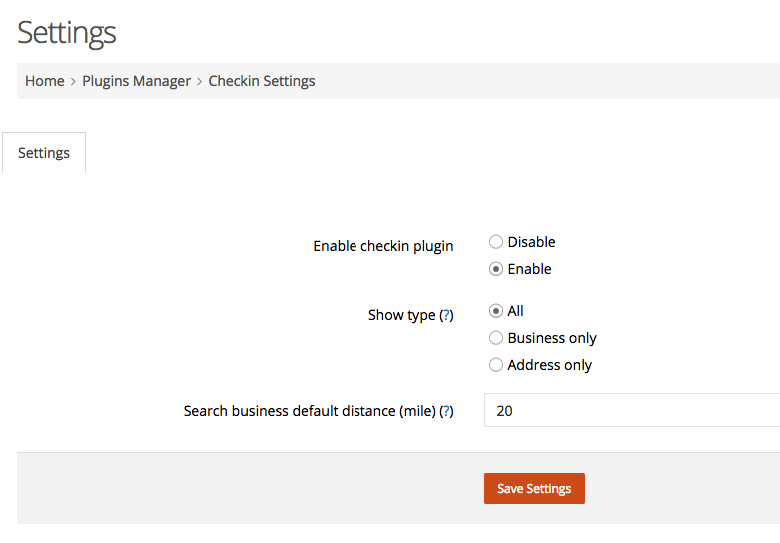The width and height of the screenshot is (780, 543).
Task: Click the 'Business only' label text
Action: 552,338
